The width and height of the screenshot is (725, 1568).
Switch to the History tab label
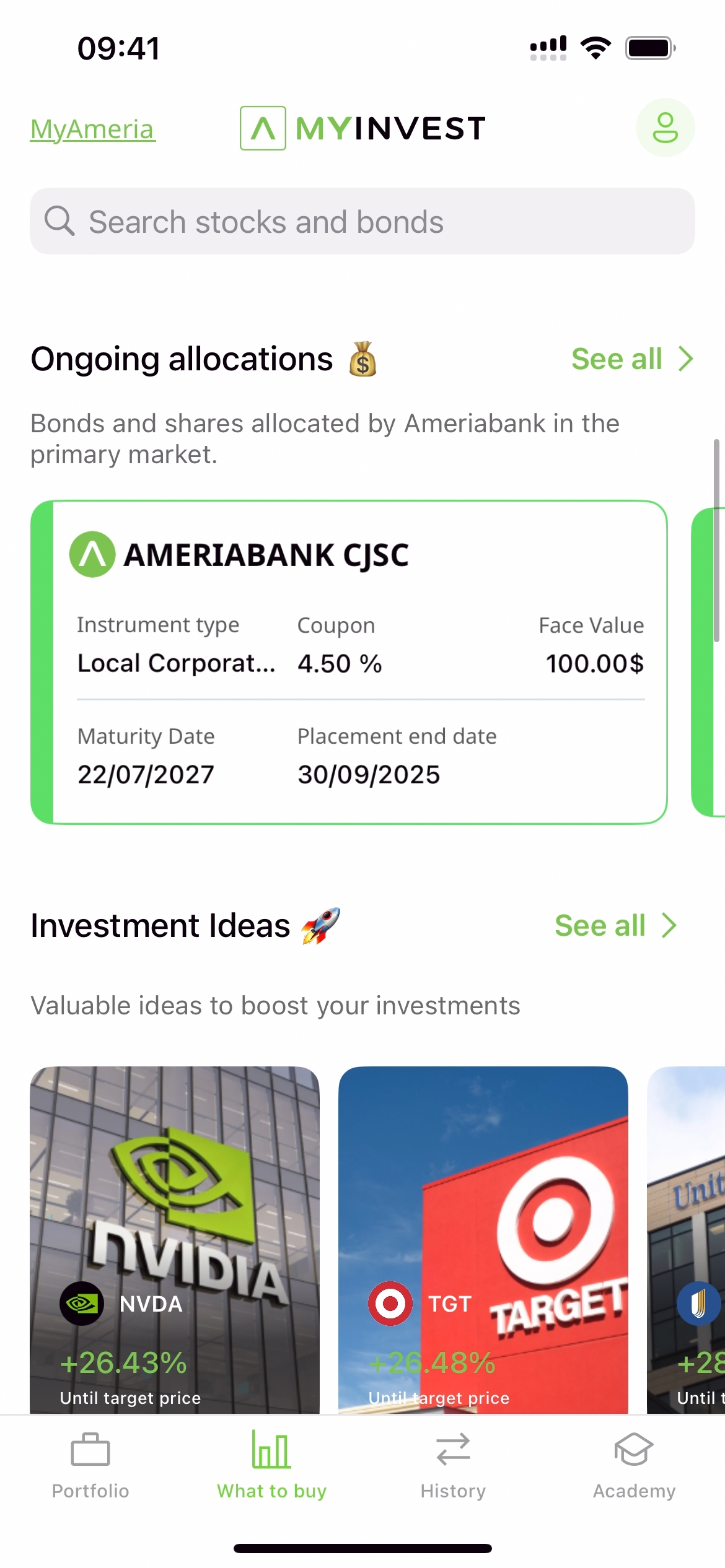(x=453, y=1491)
